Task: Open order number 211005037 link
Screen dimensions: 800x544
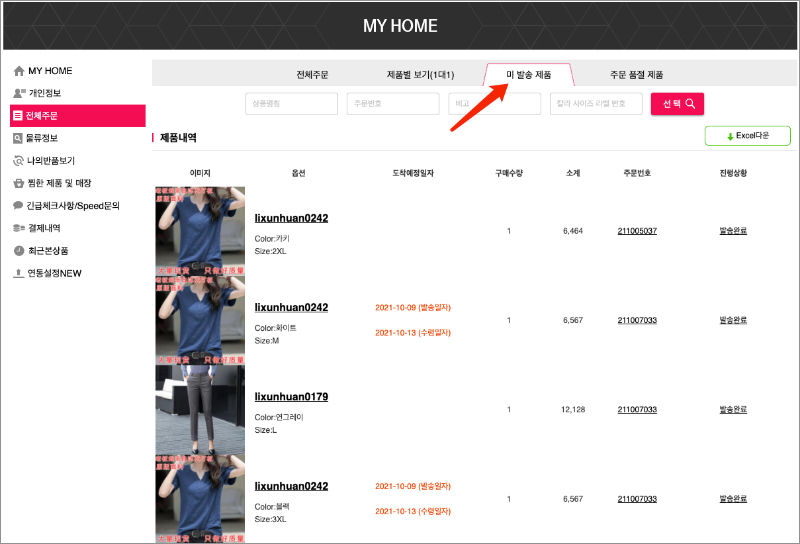Action: [x=637, y=231]
